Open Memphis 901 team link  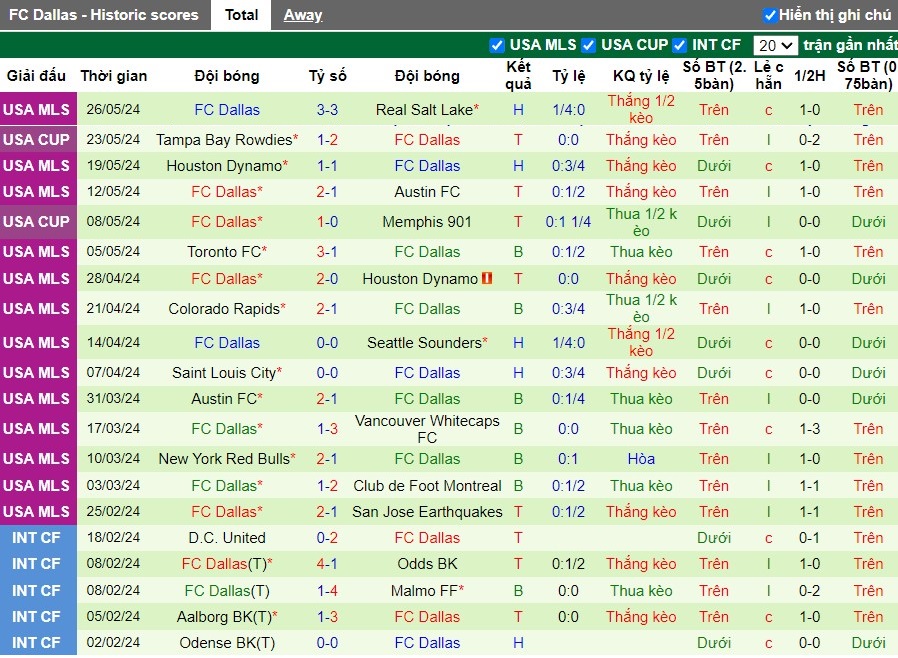point(427,222)
